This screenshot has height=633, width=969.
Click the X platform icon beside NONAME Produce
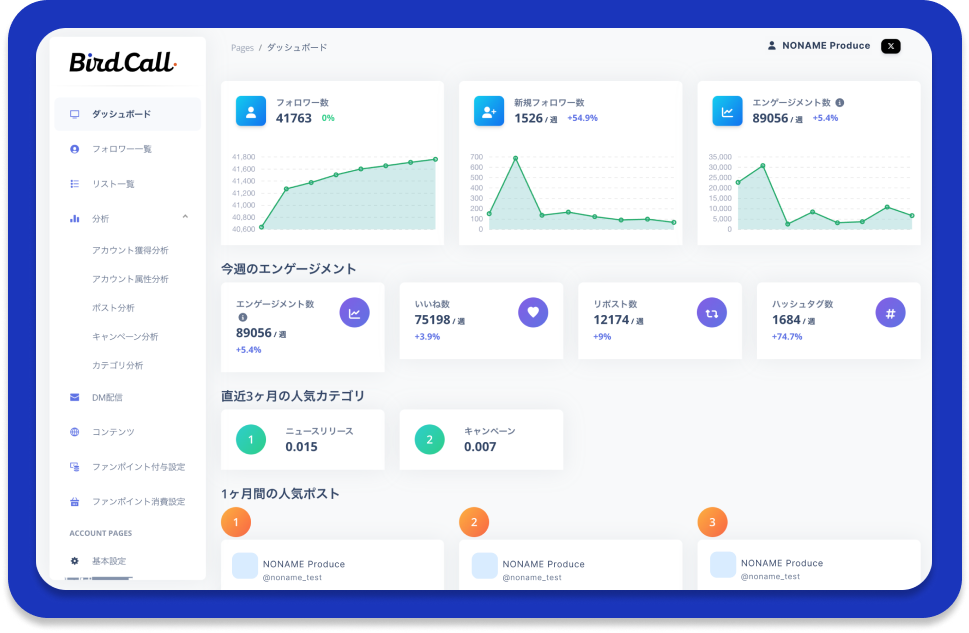point(890,46)
